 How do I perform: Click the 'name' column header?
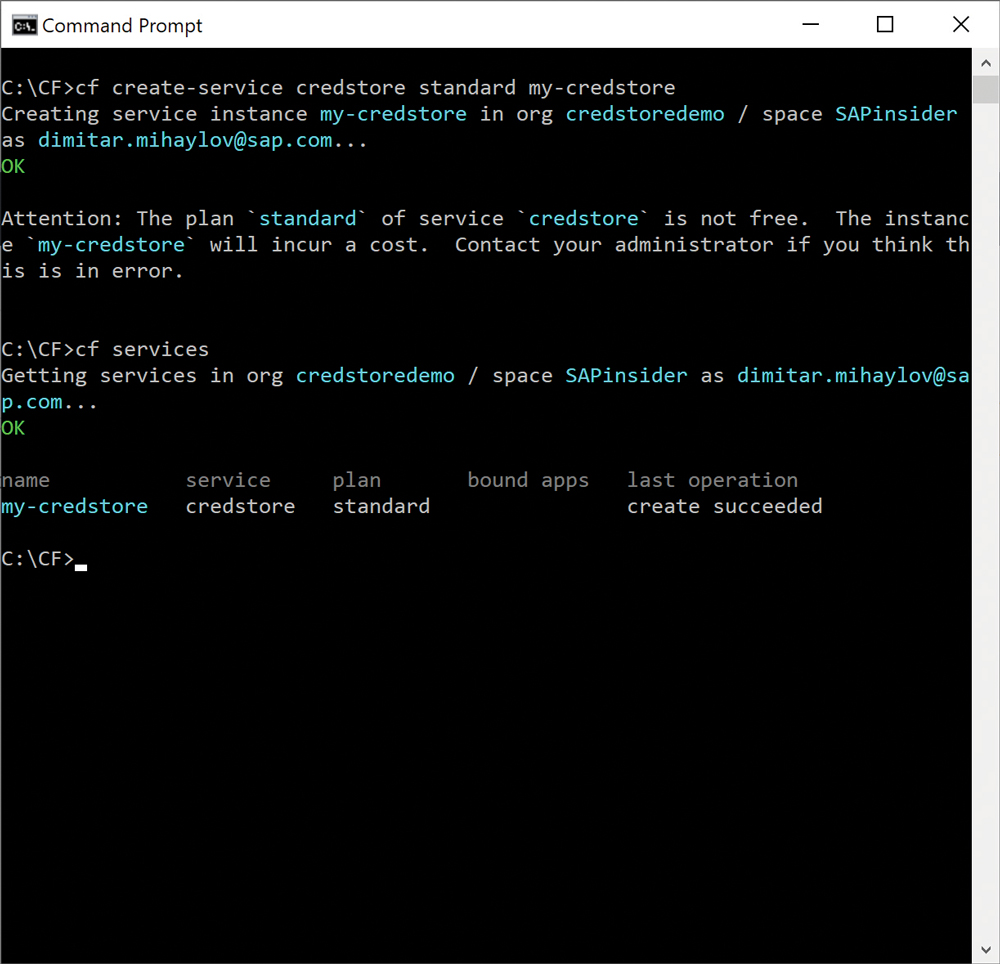[26, 480]
